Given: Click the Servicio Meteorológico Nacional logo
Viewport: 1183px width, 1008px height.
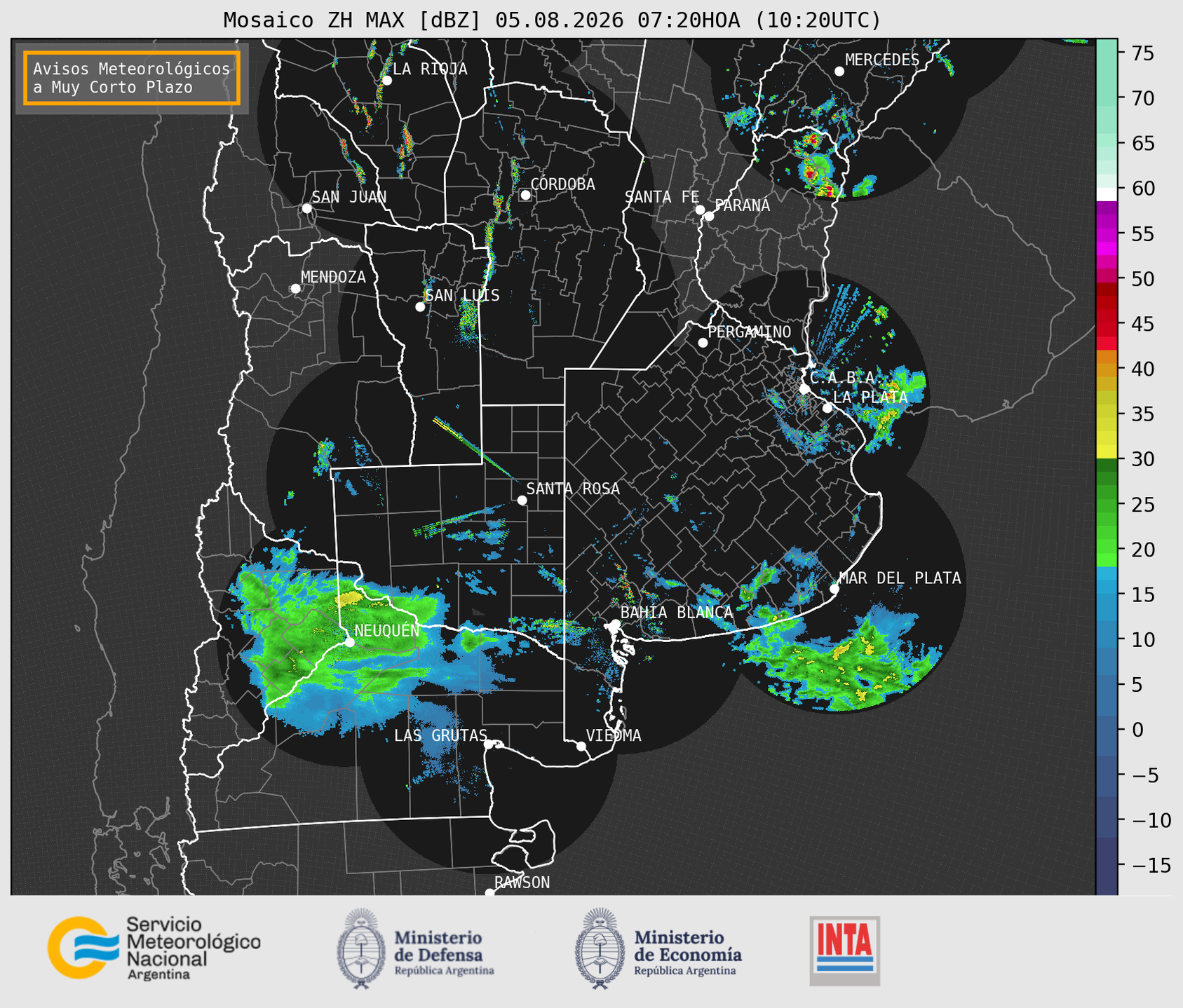Looking at the screenshot, I should 154,948.
